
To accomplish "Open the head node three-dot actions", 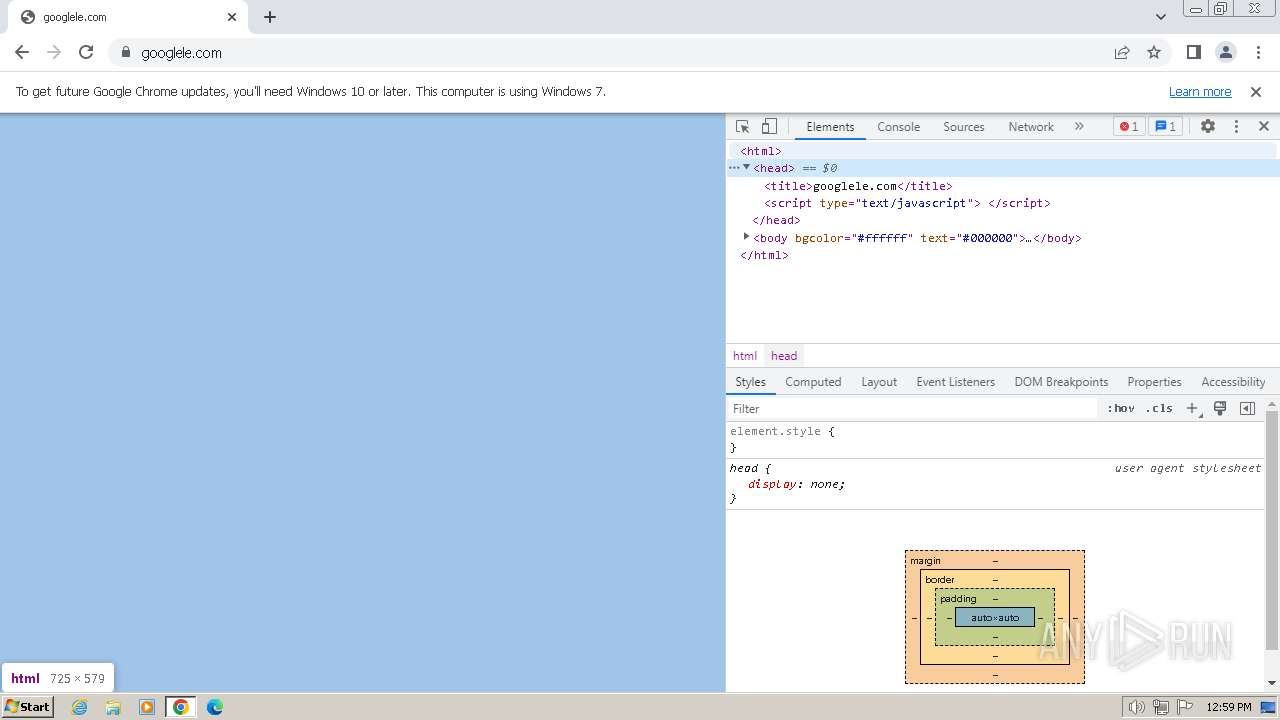I will coord(733,168).
